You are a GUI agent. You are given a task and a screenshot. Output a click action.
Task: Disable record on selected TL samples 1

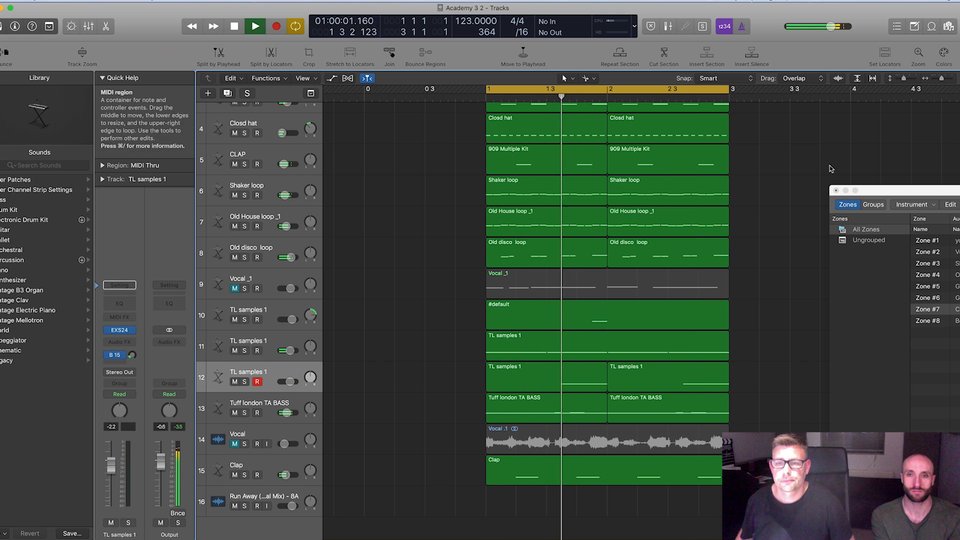coord(257,381)
